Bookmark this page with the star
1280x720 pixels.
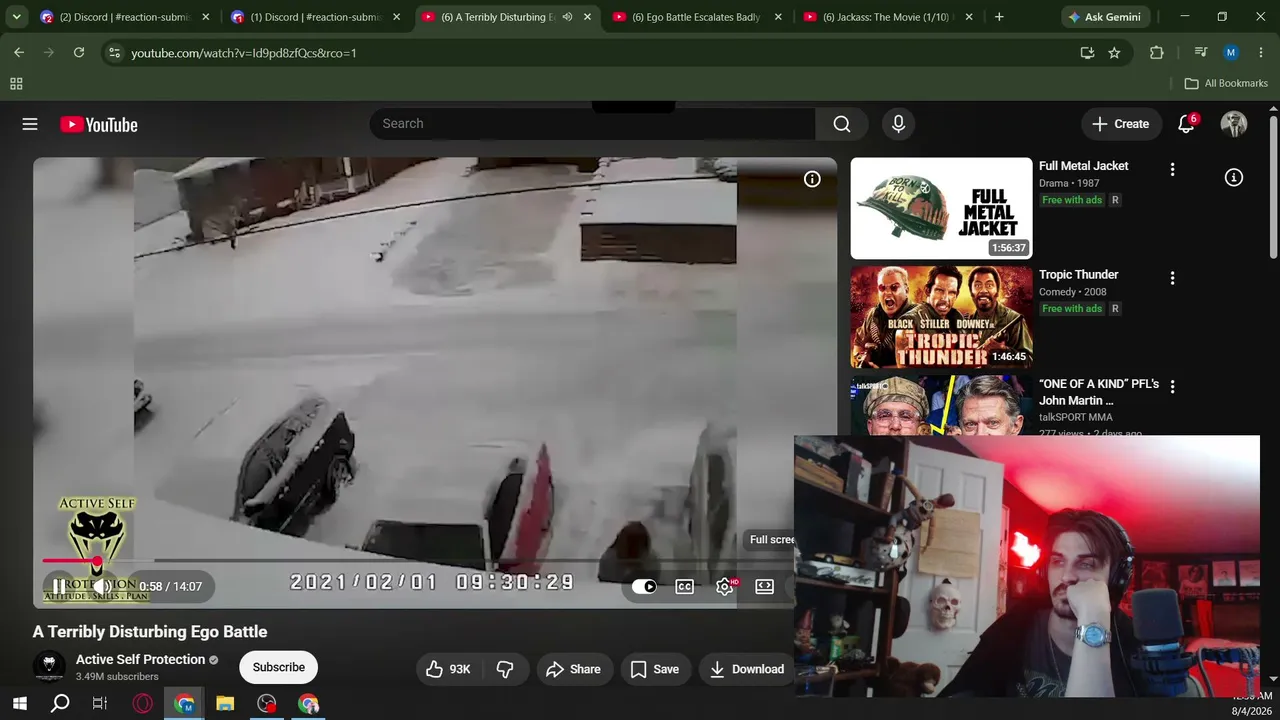(1114, 53)
